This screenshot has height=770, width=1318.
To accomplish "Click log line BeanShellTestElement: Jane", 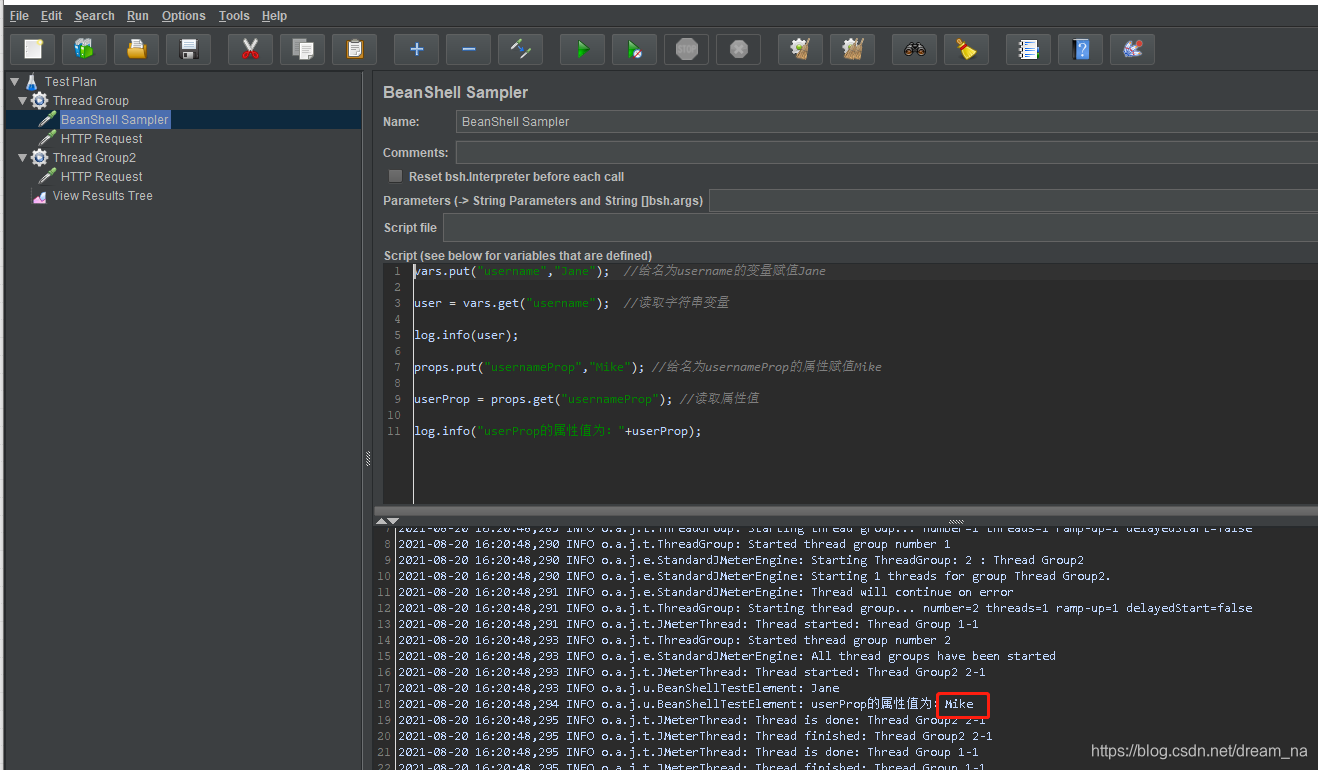I will (619, 688).
